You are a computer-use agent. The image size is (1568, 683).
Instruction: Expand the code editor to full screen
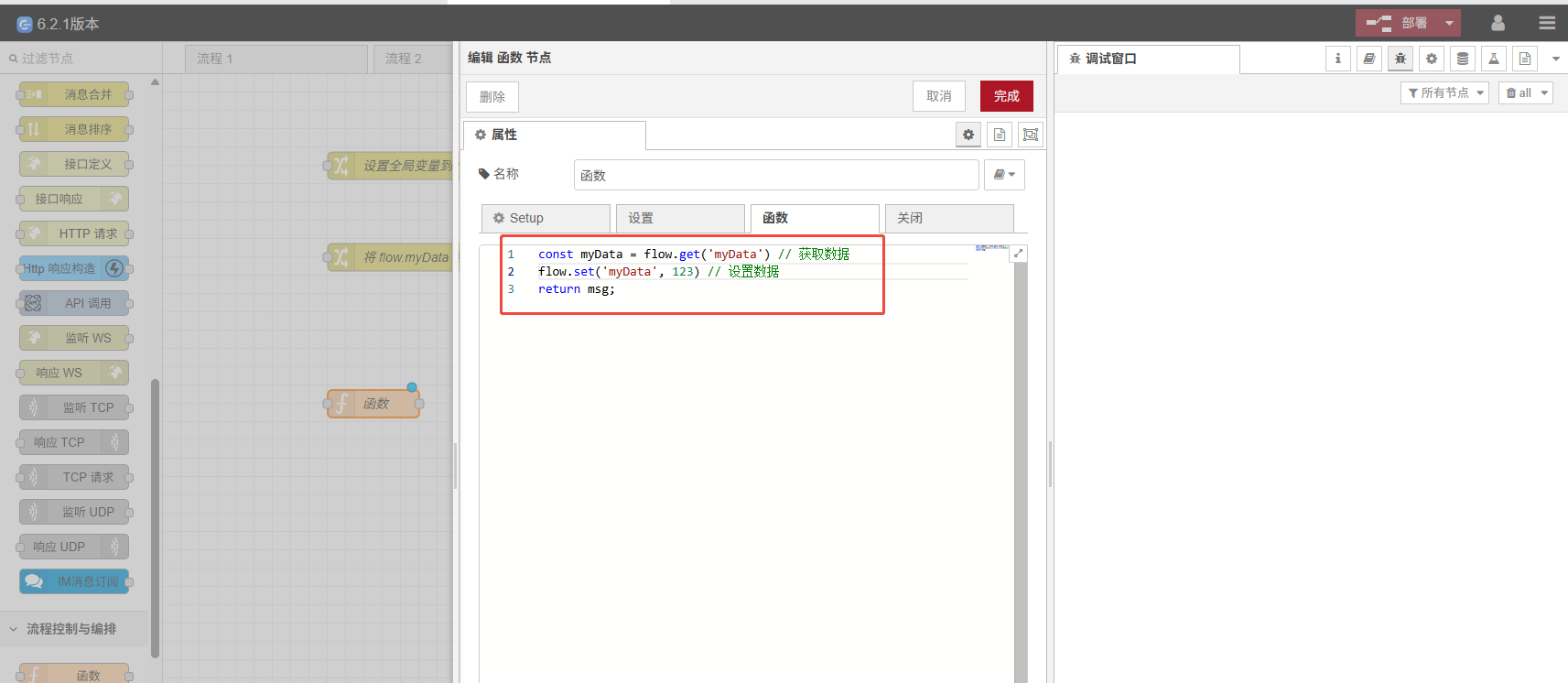coord(1018,254)
